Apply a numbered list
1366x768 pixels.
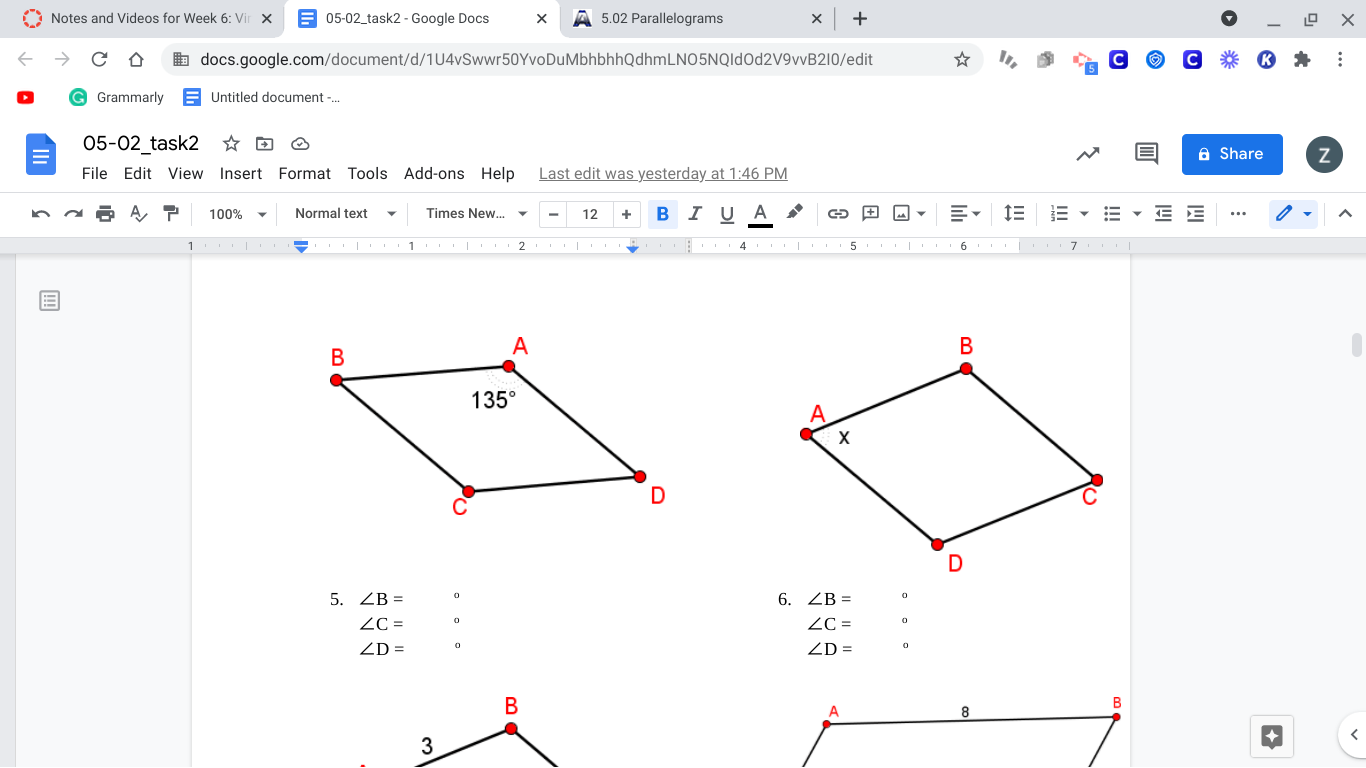(1060, 214)
